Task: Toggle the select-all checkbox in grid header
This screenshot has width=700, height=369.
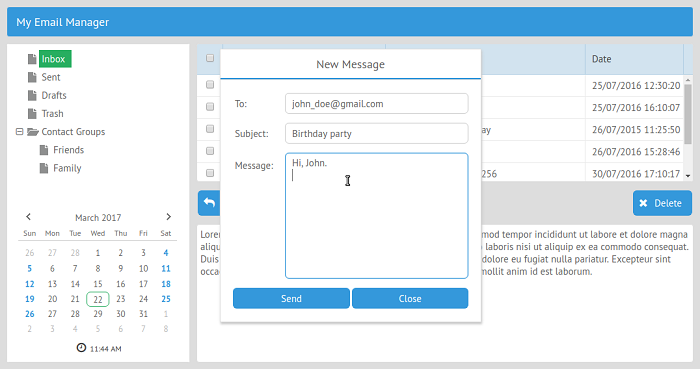Action: pos(210,58)
